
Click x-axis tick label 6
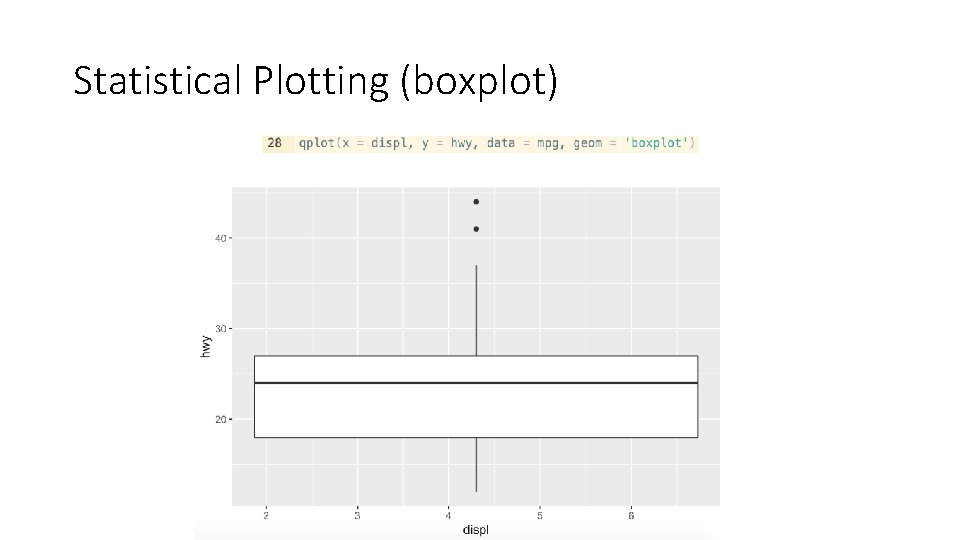[x=631, y=515]
